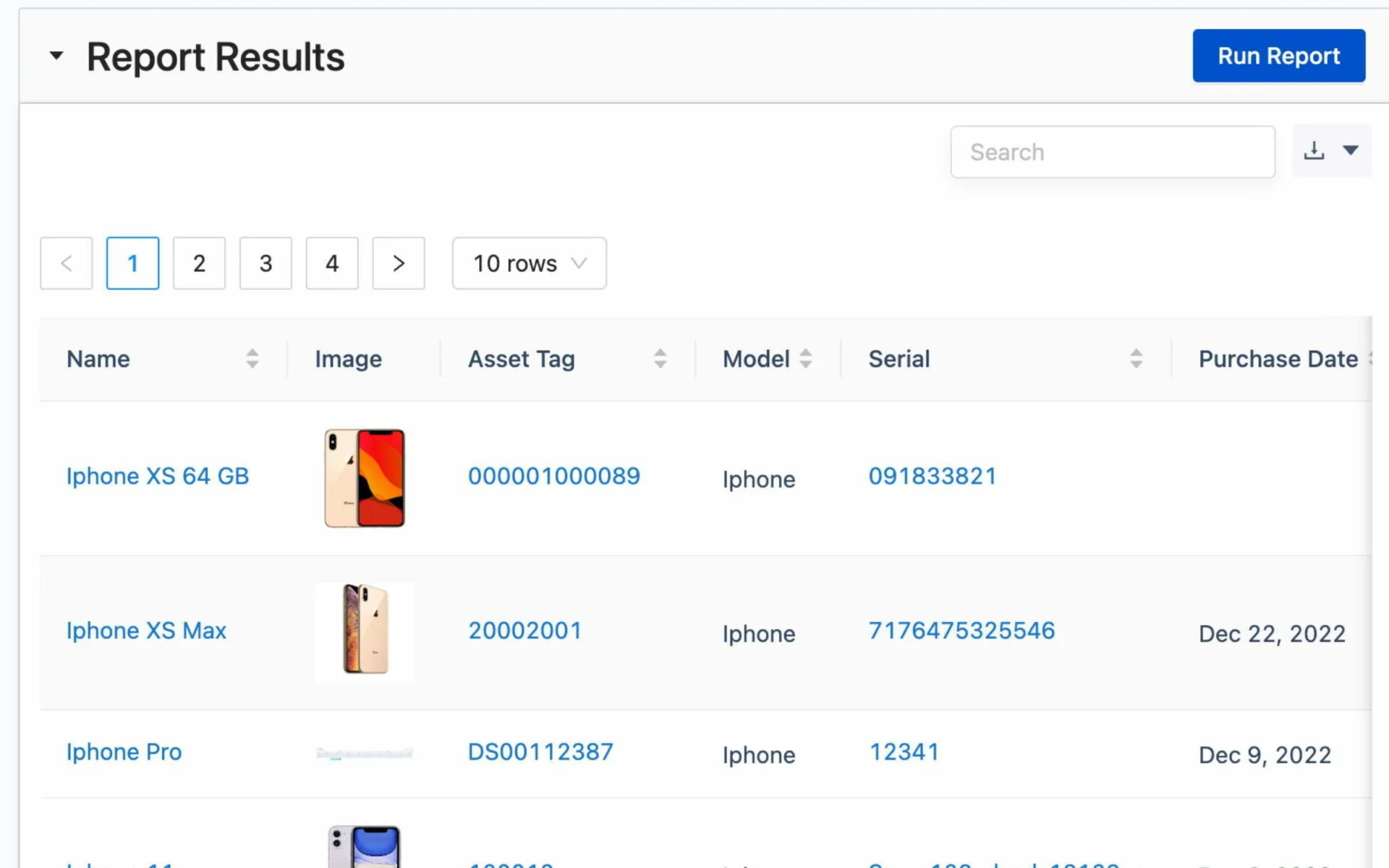Viewport: 1389px width, 868px height.
Task: Open asset tag 20002001
Action: click(525, 631)
